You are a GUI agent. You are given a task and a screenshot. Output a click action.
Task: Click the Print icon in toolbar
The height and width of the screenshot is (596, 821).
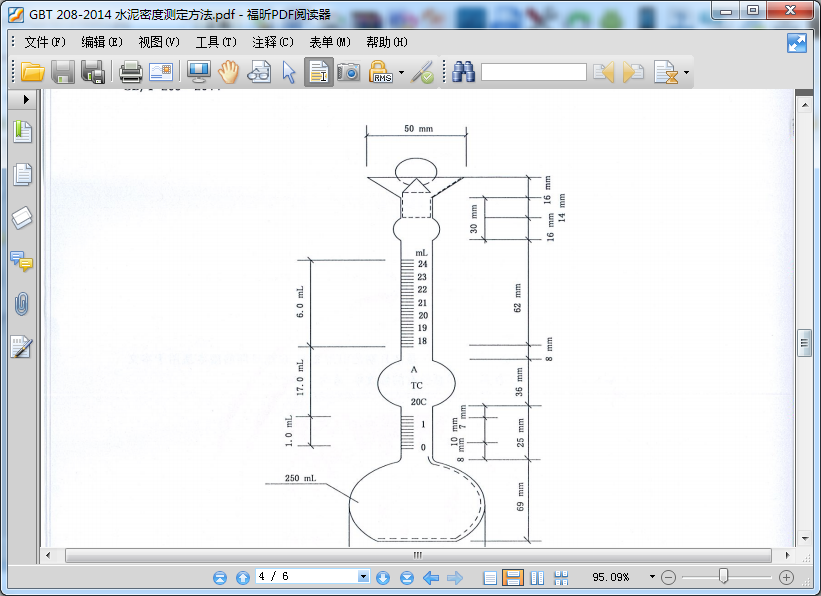point(130,72)
